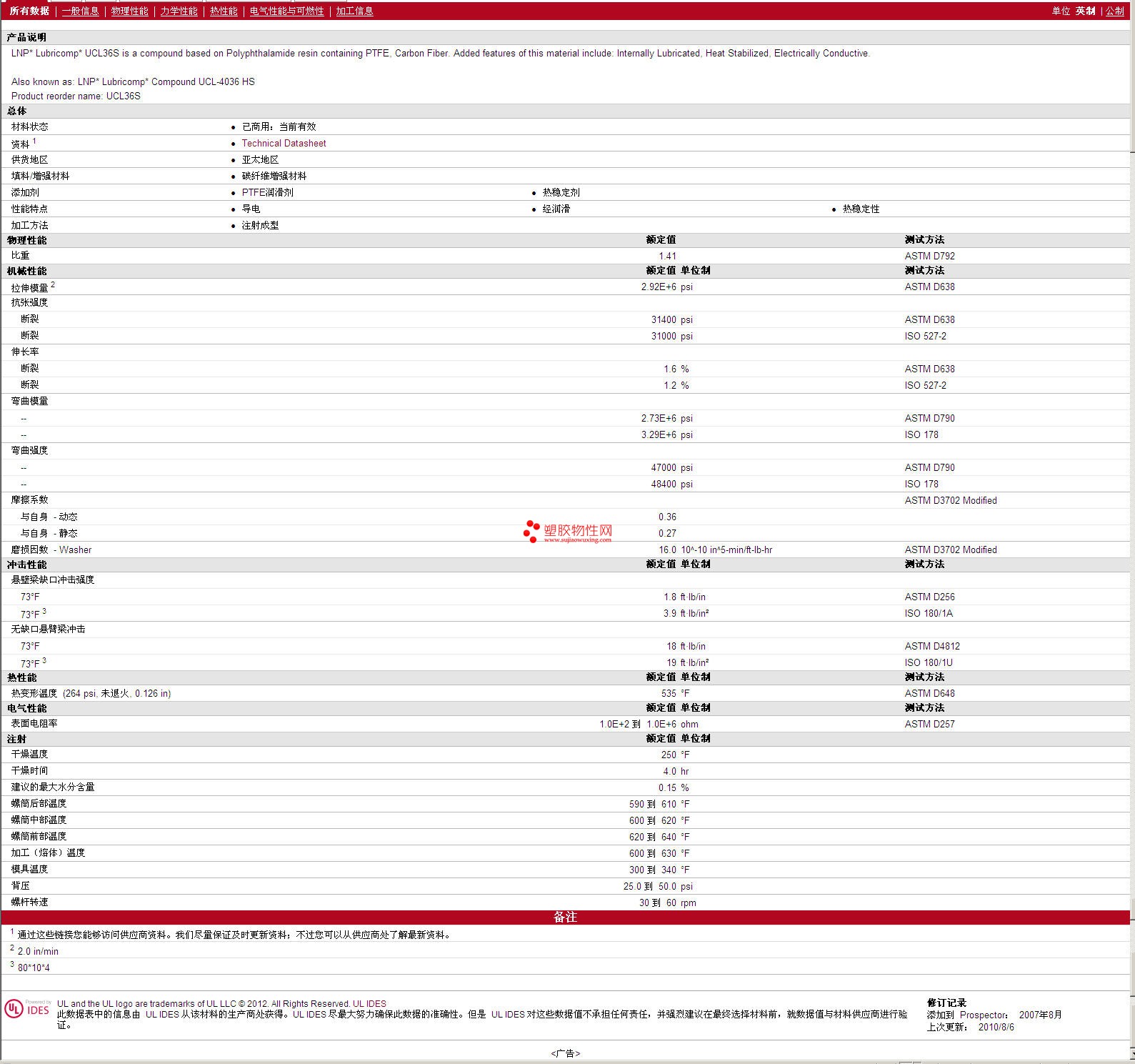Screen dimensions: 1135x1064
Task: Click the PTFE润滑剂 additive entry
Action: tap(267, 192)
